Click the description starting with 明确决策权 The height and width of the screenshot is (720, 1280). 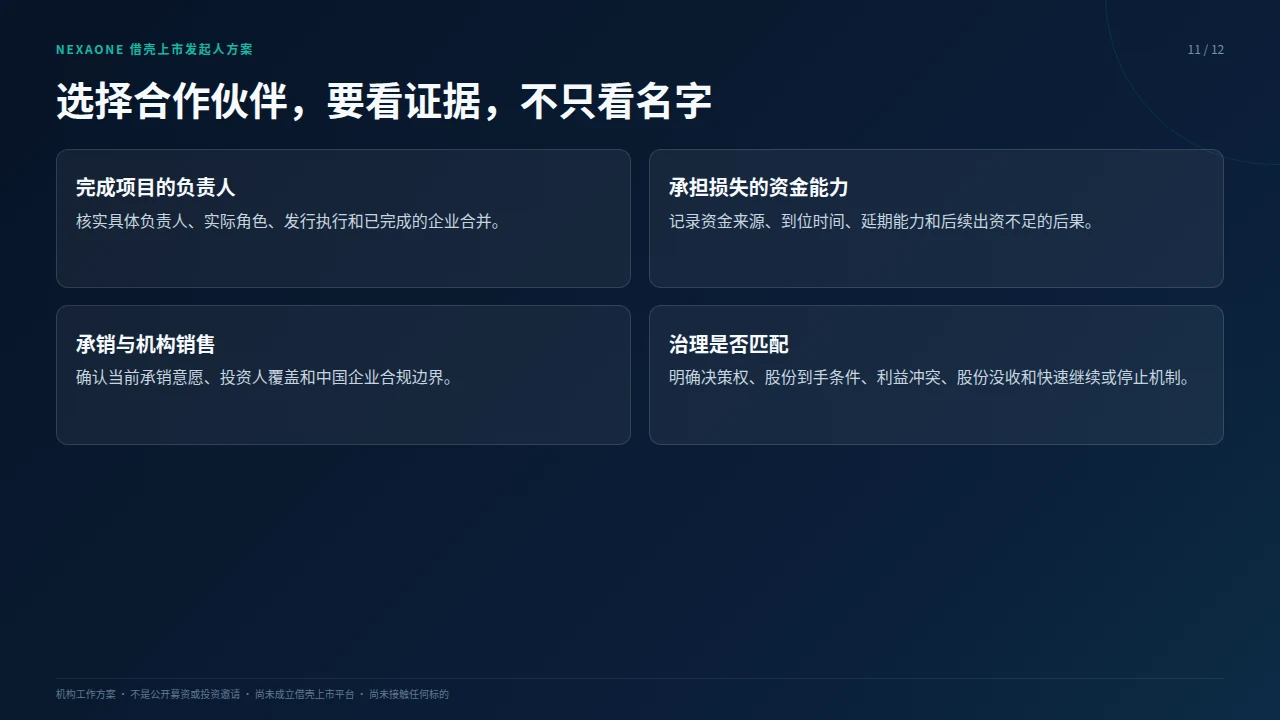pyautogui.click(x=930, y=379)
